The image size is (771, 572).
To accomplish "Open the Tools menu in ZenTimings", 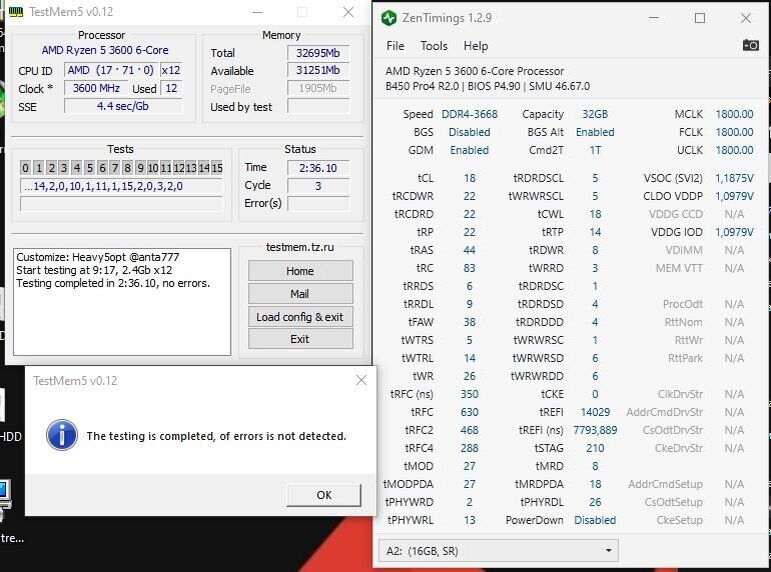I will pyautogui.click(x=434, y=46).
